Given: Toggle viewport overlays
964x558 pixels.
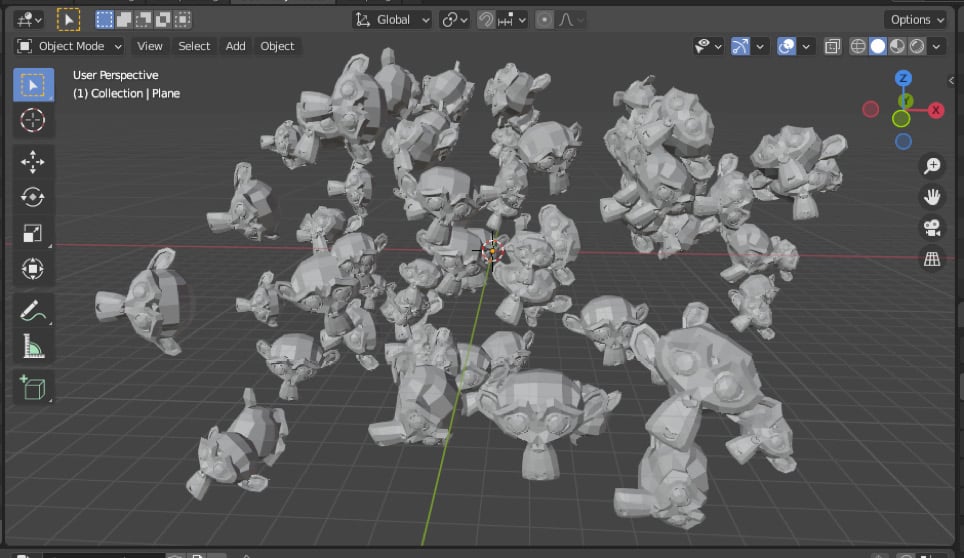Looking at the screenshot, I should 786,46.
